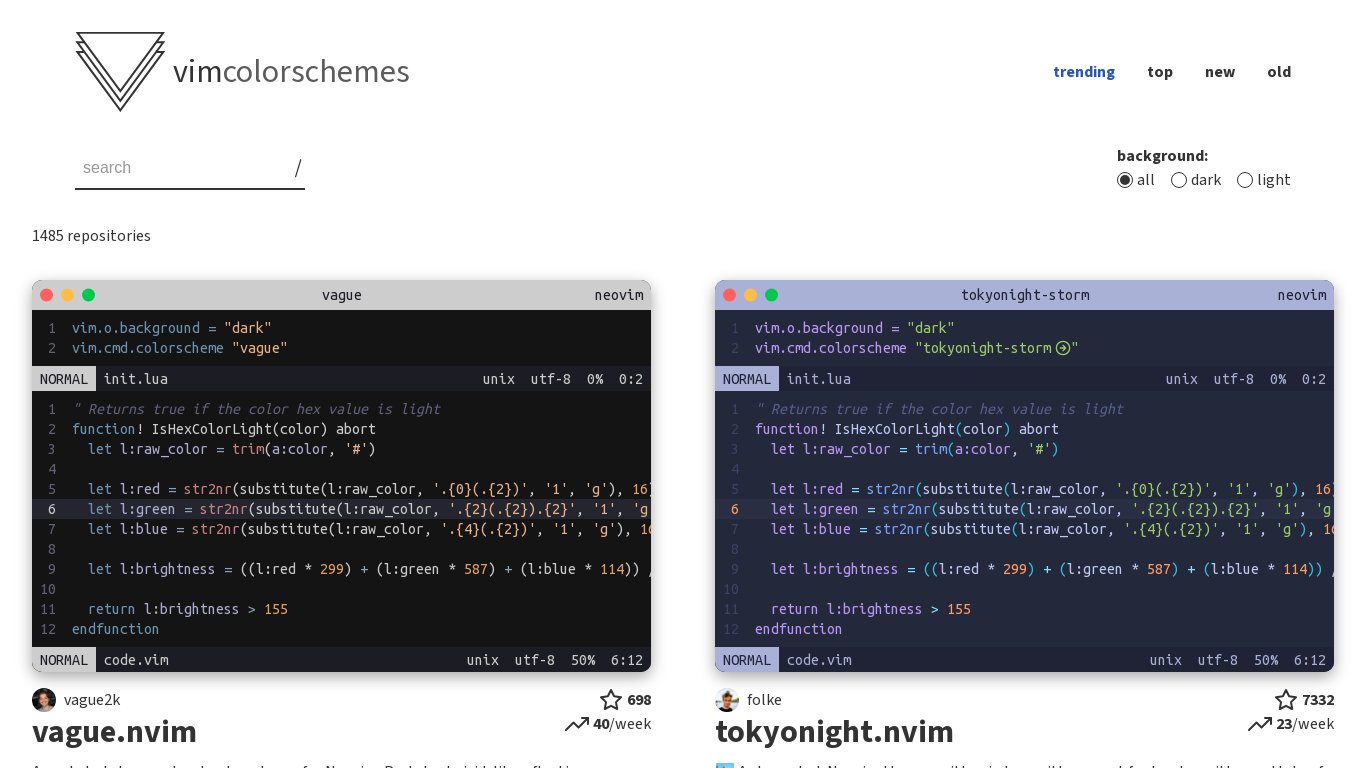Click the "background:" filter label
The width and height of the screenshot is (1366, 768).
click(1162, 156)
